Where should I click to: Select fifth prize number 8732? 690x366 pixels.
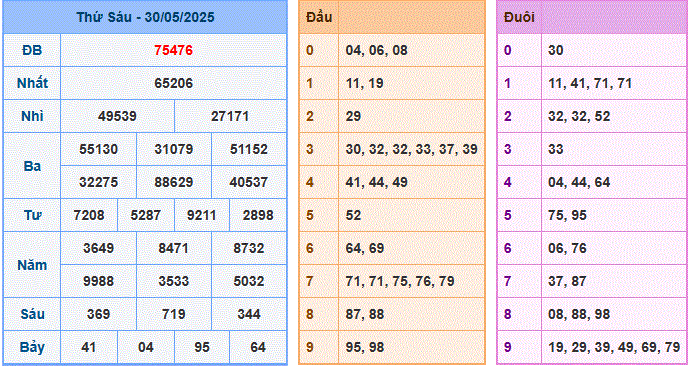(x=249, y=248)
